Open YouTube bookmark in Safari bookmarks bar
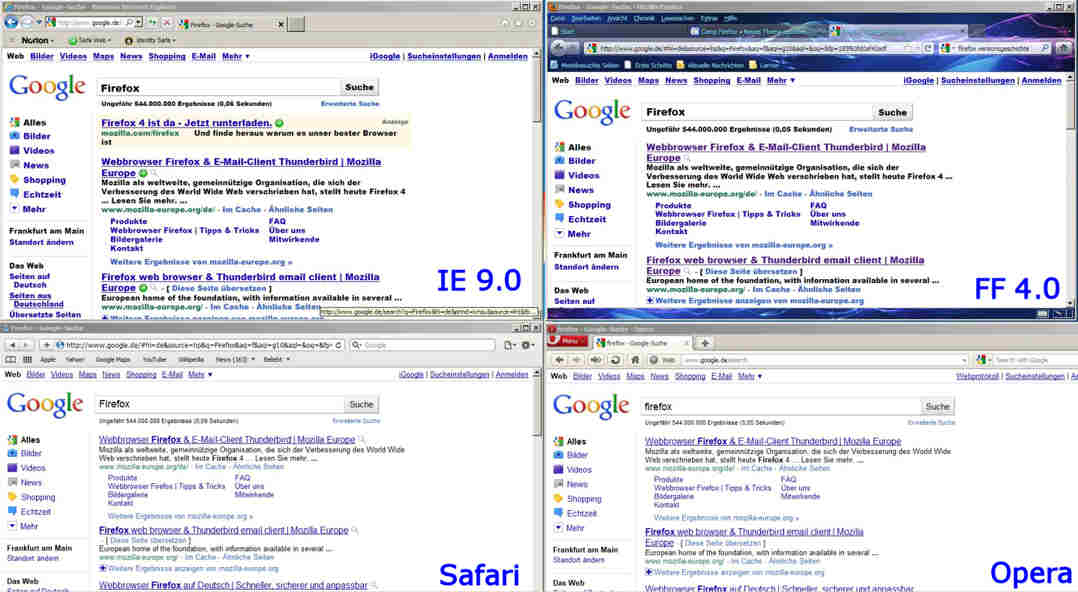The image size is (1078, 592). tap(155, 360)
